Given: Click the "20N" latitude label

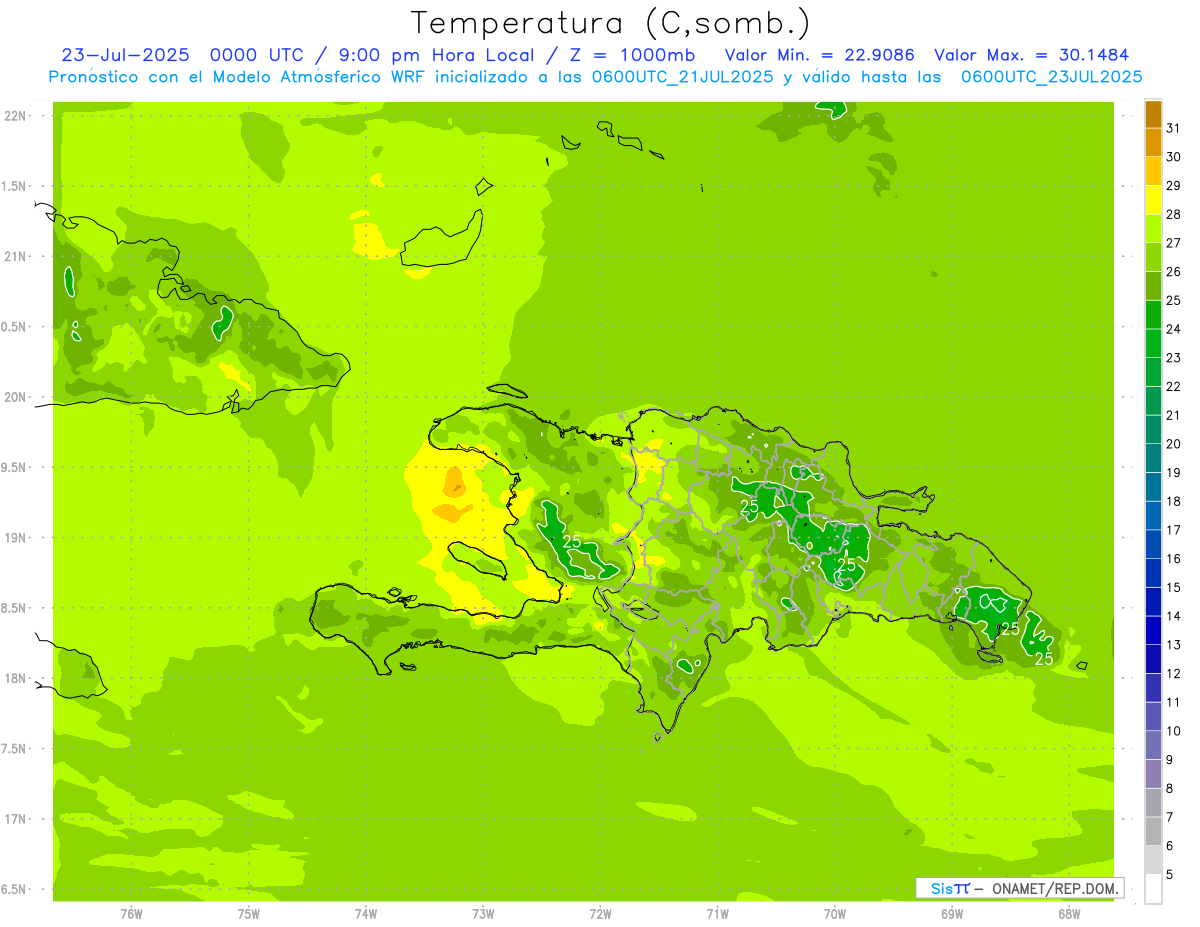Looking at the screenshot, I should 15,397.
